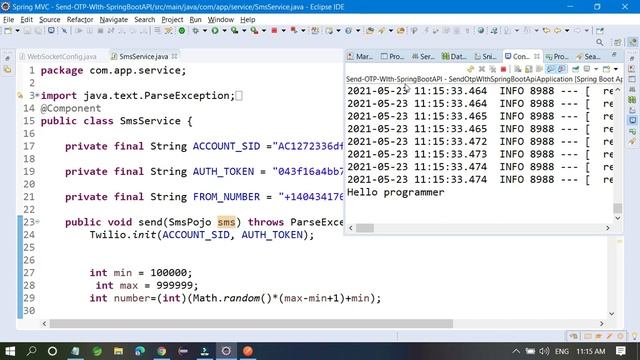Click the 'Hello programmer' console output
The width and height of the screenshot is (640, 360).
coord(396,192)
